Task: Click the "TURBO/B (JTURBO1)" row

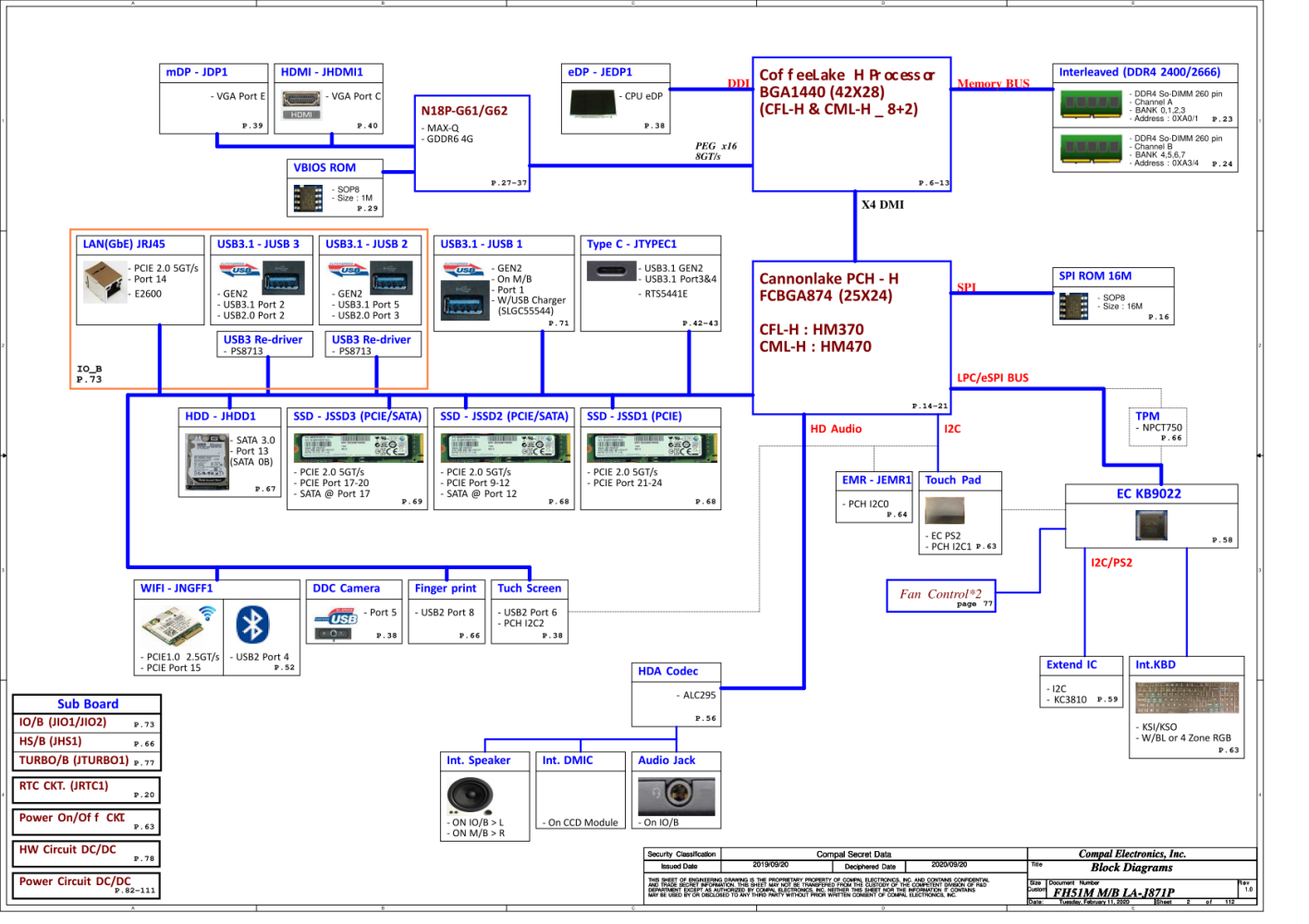Action: click(x=87, y=760)
